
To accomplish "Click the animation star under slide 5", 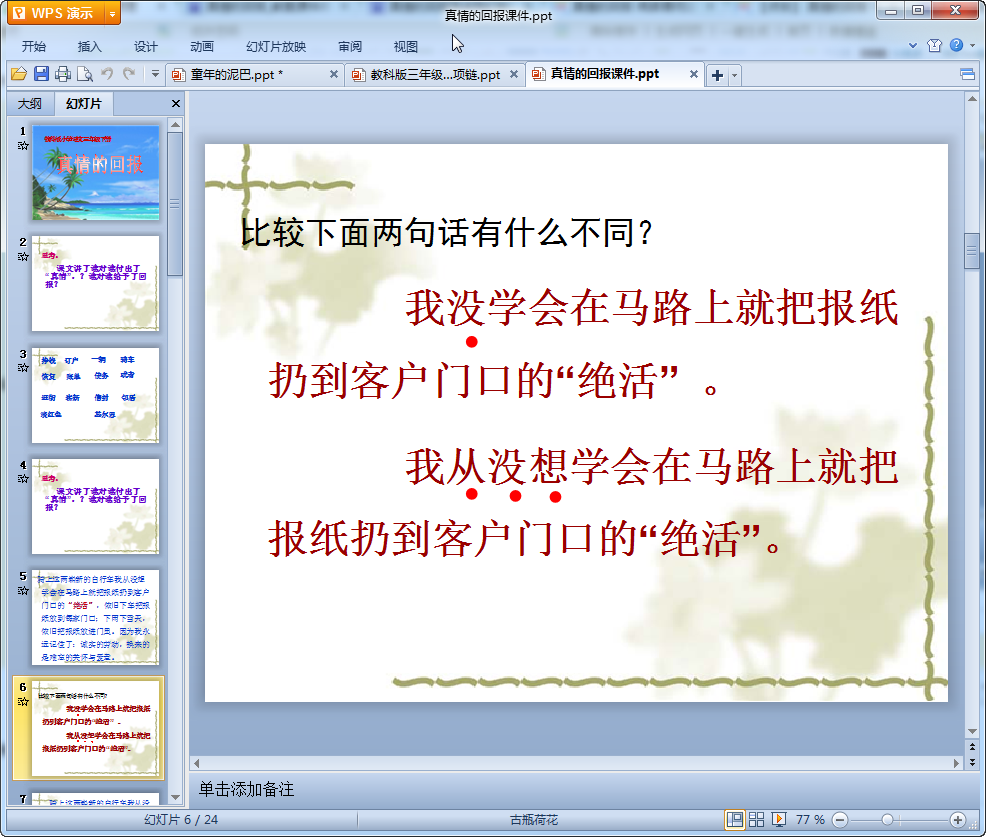I will pos(23,590).
